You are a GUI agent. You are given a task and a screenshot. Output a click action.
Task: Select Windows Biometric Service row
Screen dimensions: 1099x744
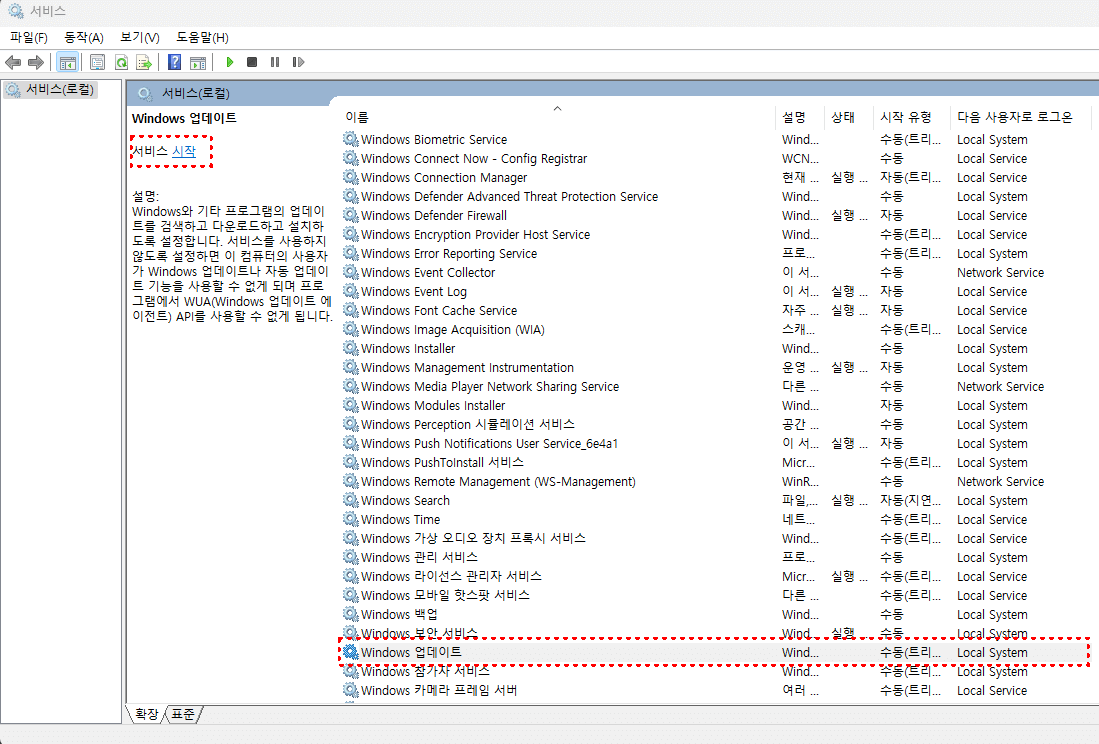pos(715,139)
